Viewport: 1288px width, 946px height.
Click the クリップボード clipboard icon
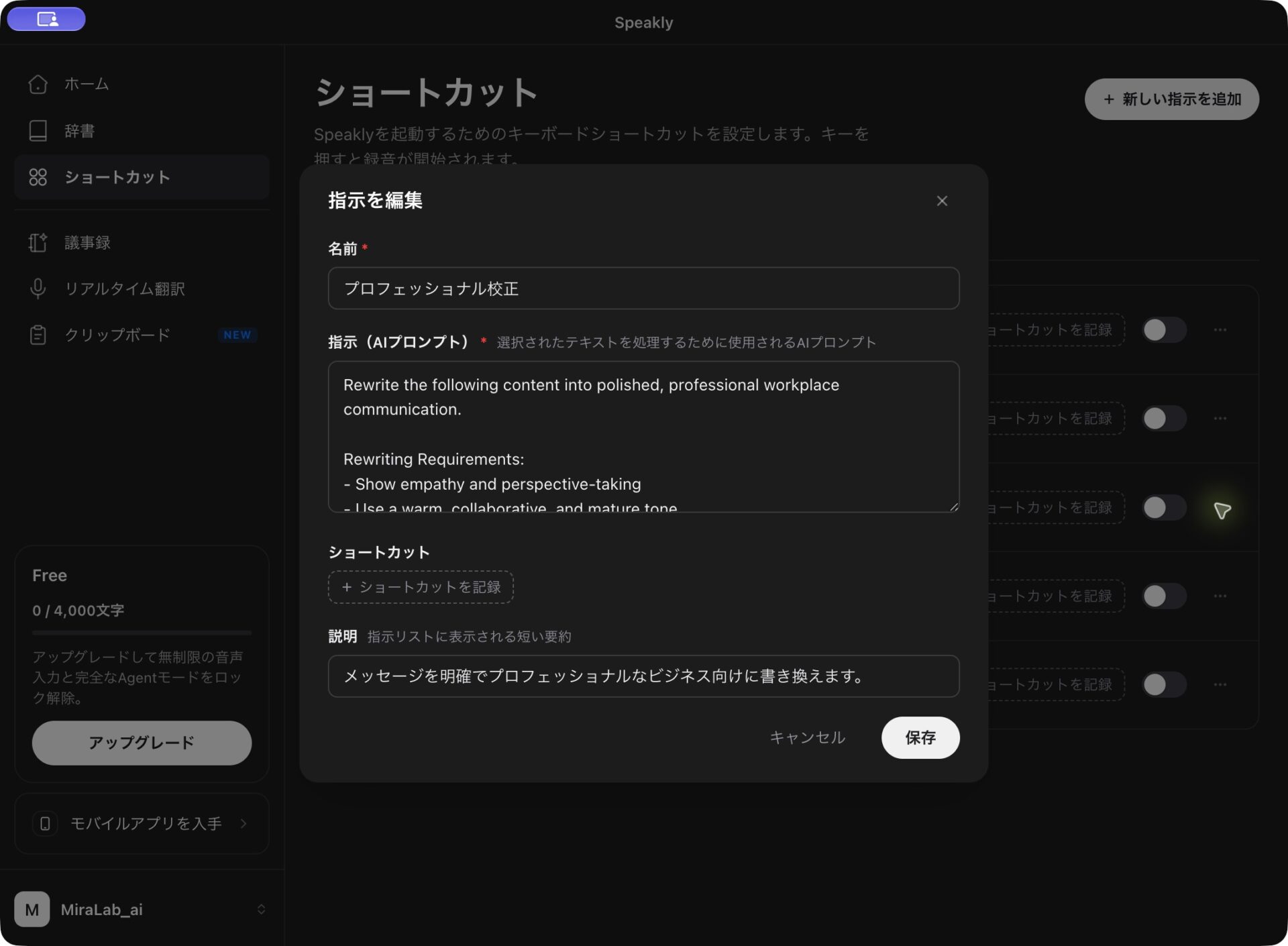(38, 335)
